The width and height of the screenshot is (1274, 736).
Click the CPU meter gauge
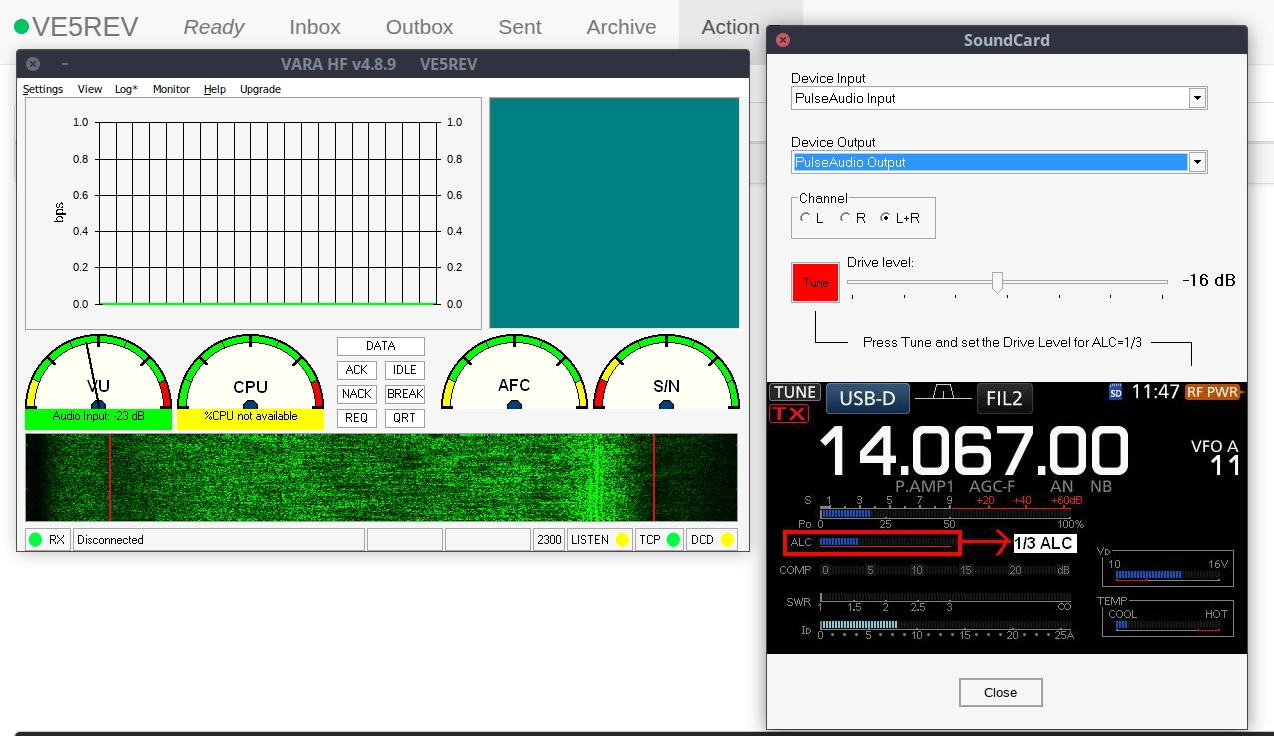point(250,372)
